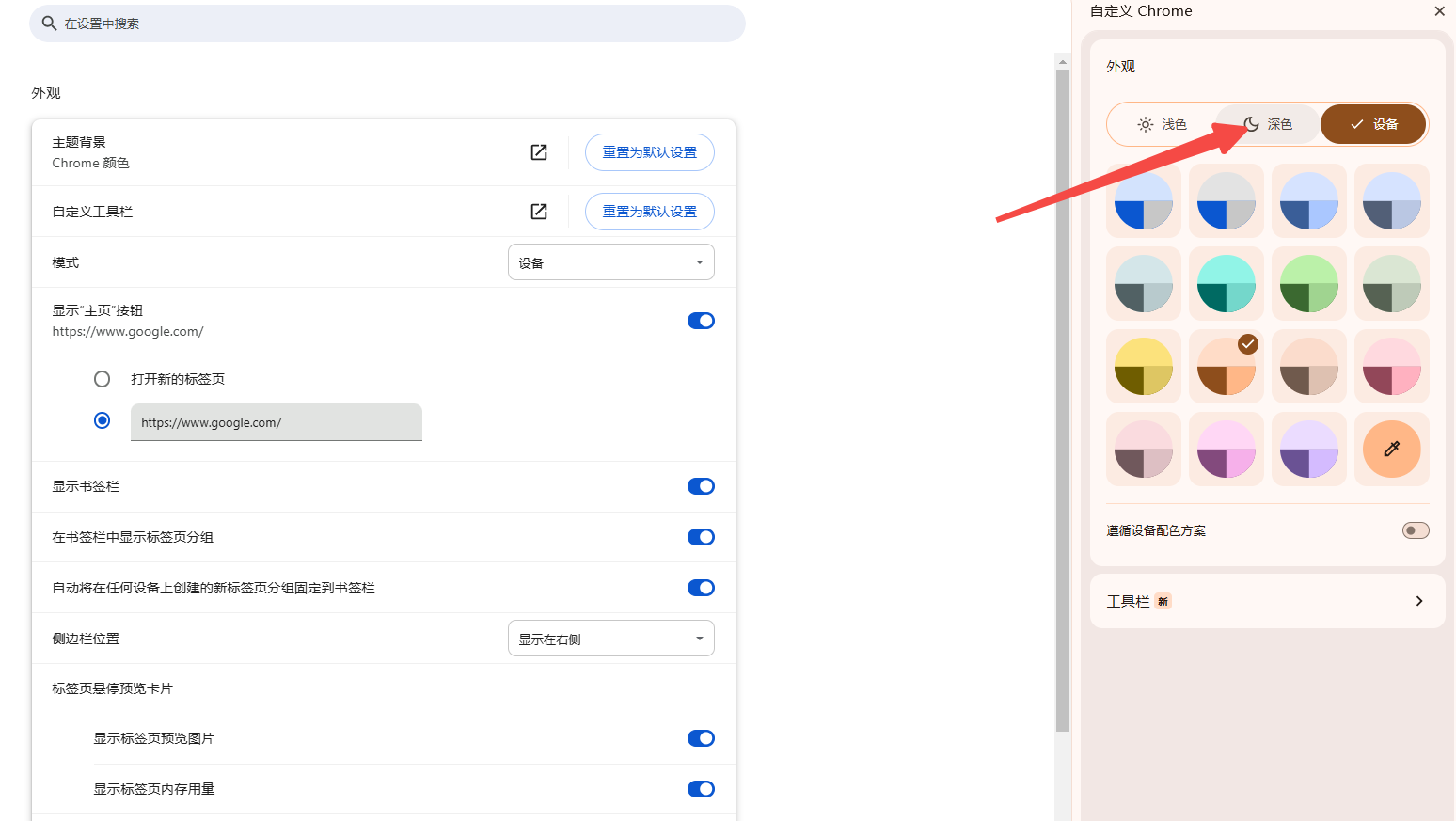Open the 侧边栏位置 dropdown
The image size is (1456, 821).
pyautogui.click(x=611, y=639)
